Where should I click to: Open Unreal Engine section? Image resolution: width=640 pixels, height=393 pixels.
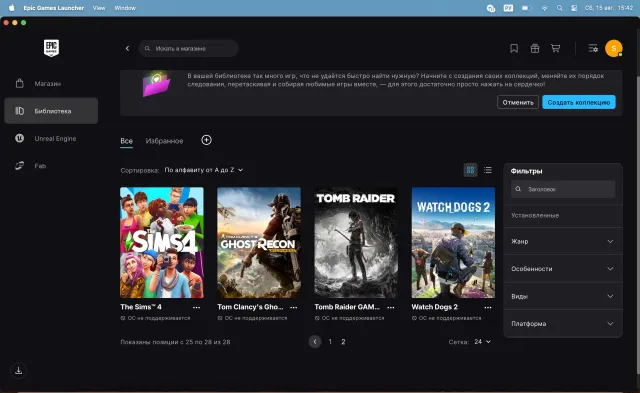point(51,138)
